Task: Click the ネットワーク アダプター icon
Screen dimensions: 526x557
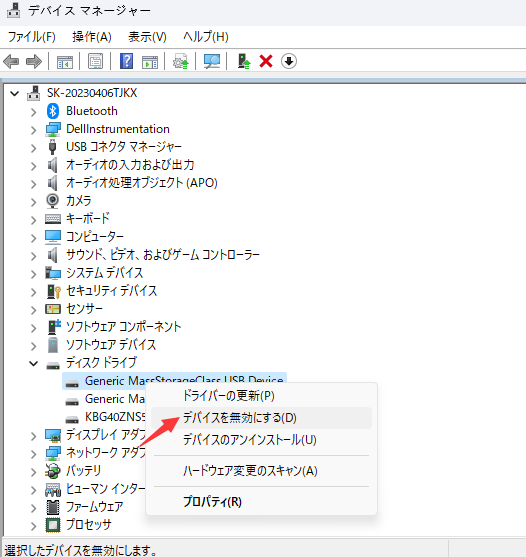Action: [x=53, y=453]
